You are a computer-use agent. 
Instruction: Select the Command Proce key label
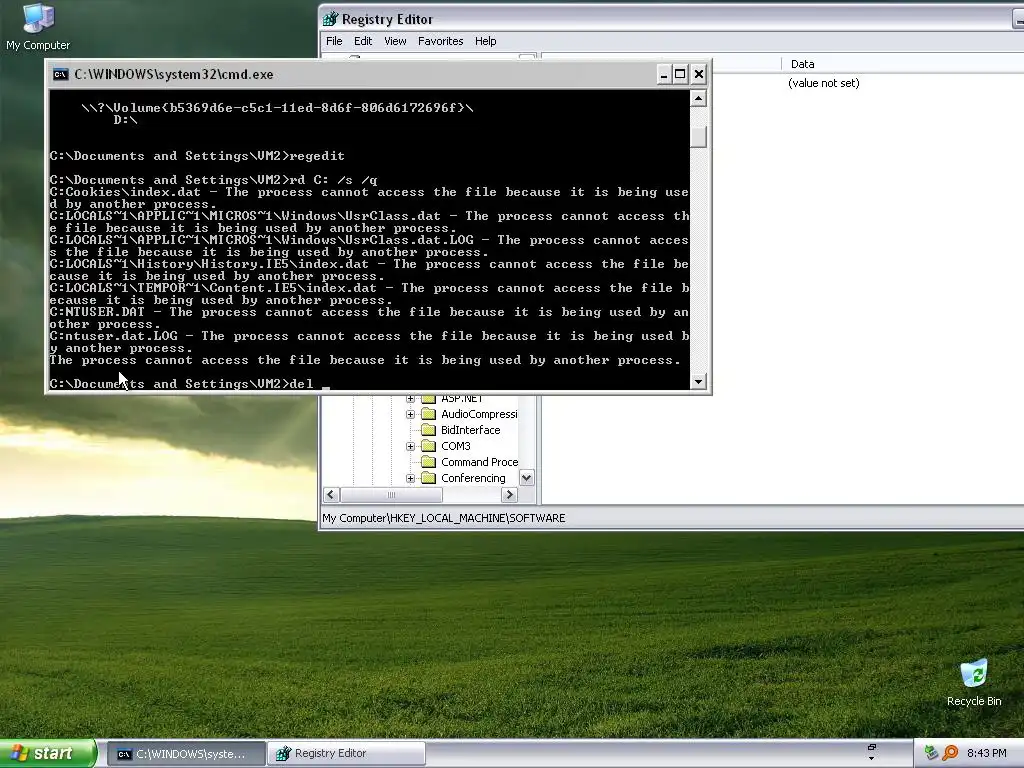point(479,462)
